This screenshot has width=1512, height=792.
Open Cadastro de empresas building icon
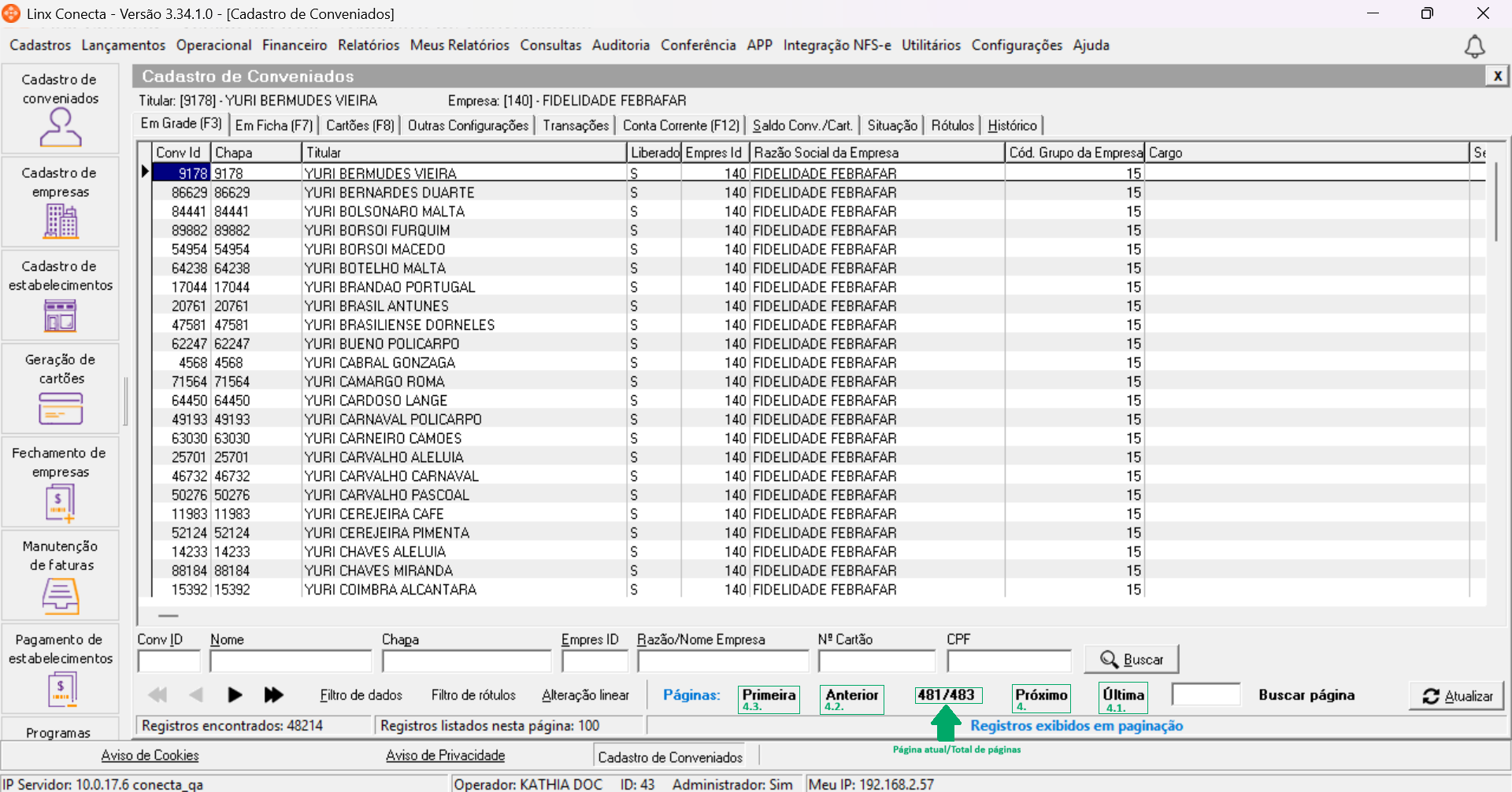(x=61, y=221)
